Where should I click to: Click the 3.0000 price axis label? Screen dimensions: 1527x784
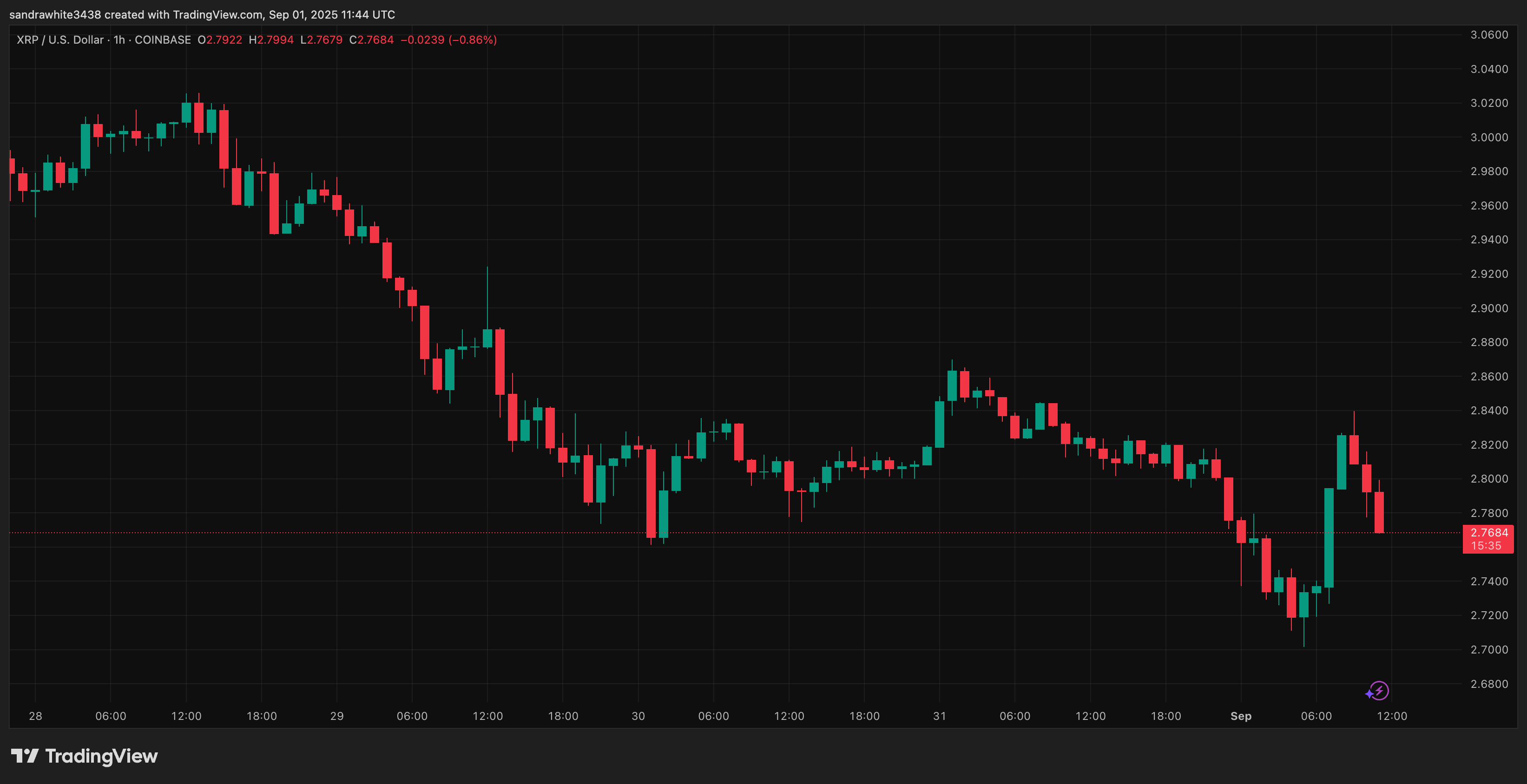[1489, 137]
